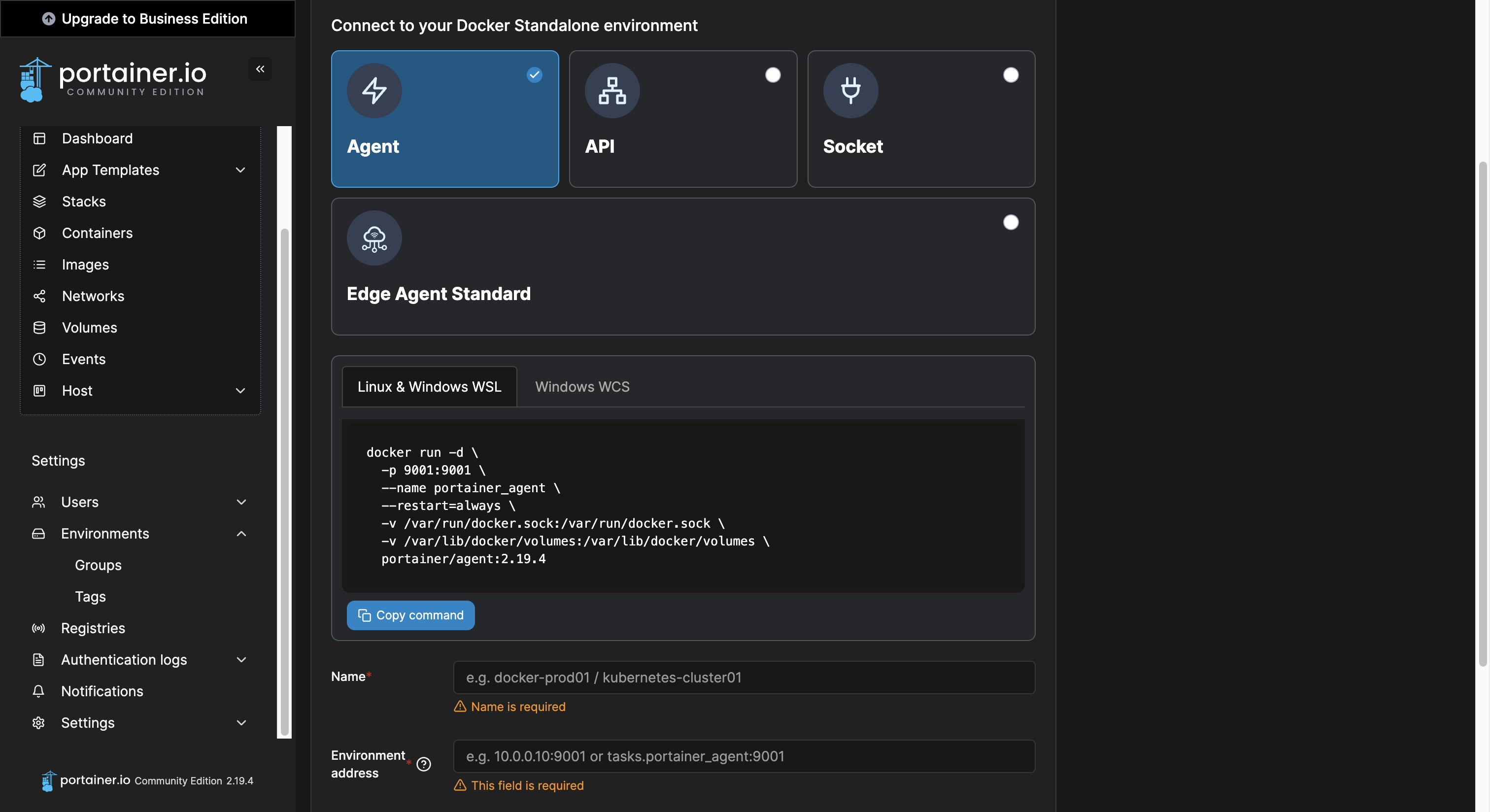This screenshot has width=1490, height=812.
Task: Focus the Name input field
Action: click(x=744, y=678)
